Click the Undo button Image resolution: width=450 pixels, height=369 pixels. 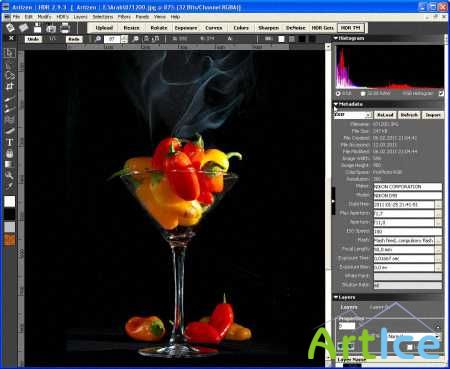(33, 39)
